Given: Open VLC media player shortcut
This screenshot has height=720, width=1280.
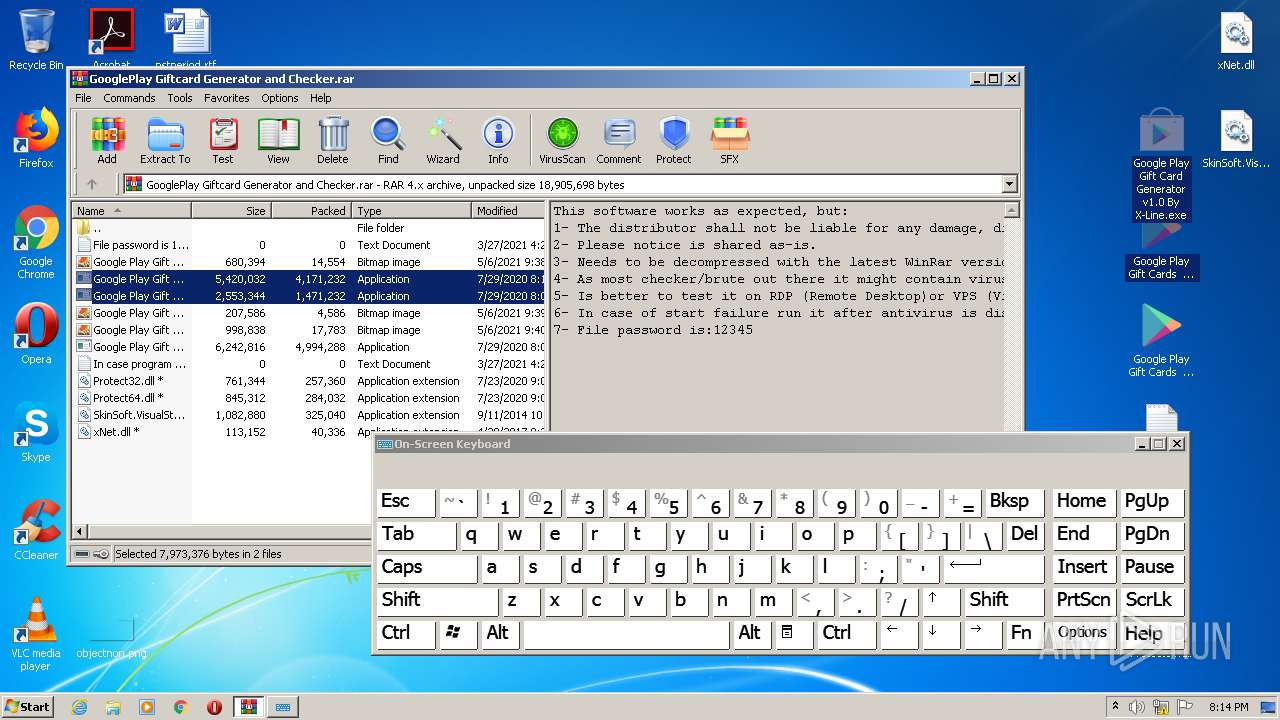Looking at the screenshot, I should pos(36,634).
